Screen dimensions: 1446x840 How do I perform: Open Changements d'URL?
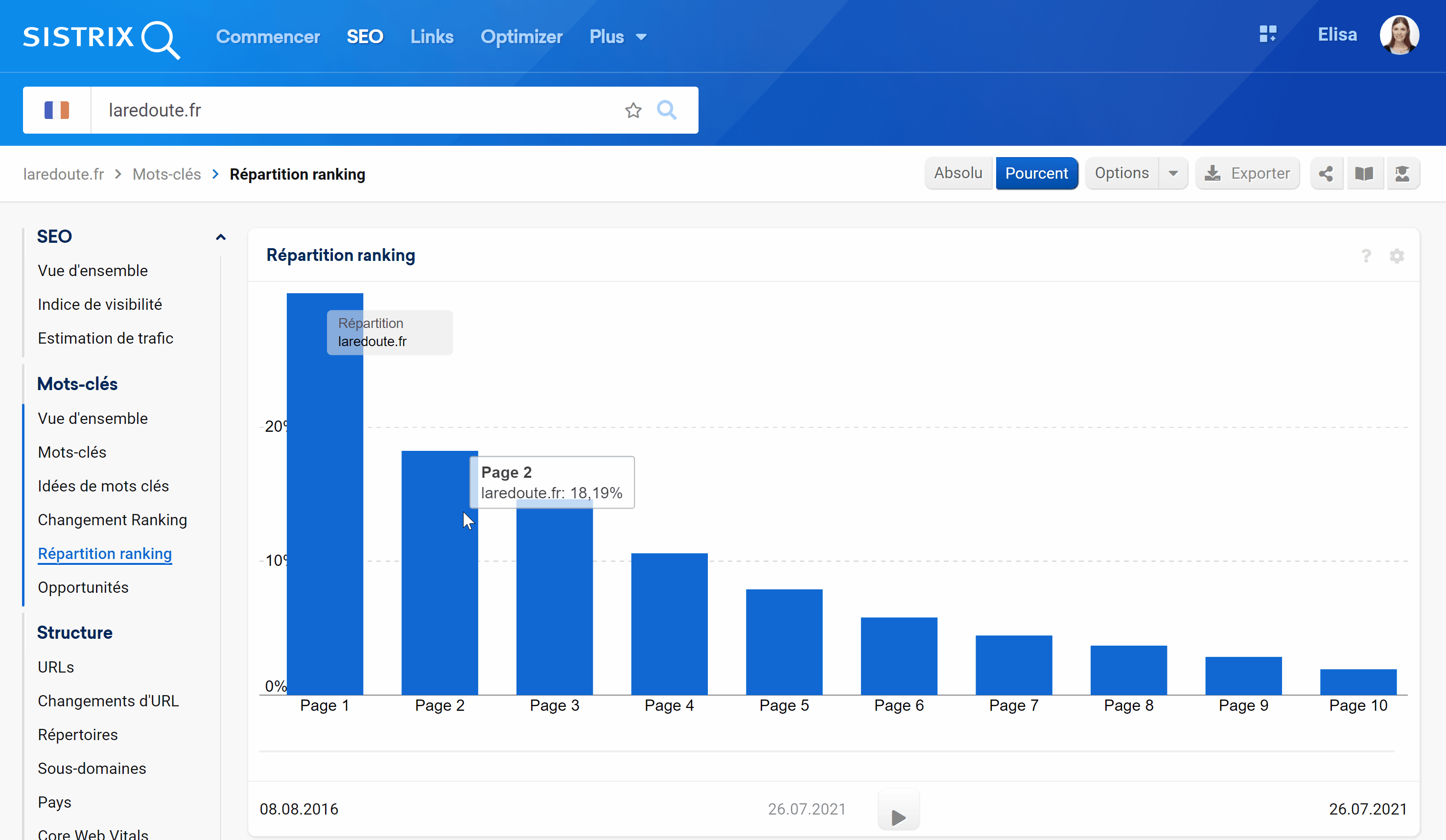(108, 702)
